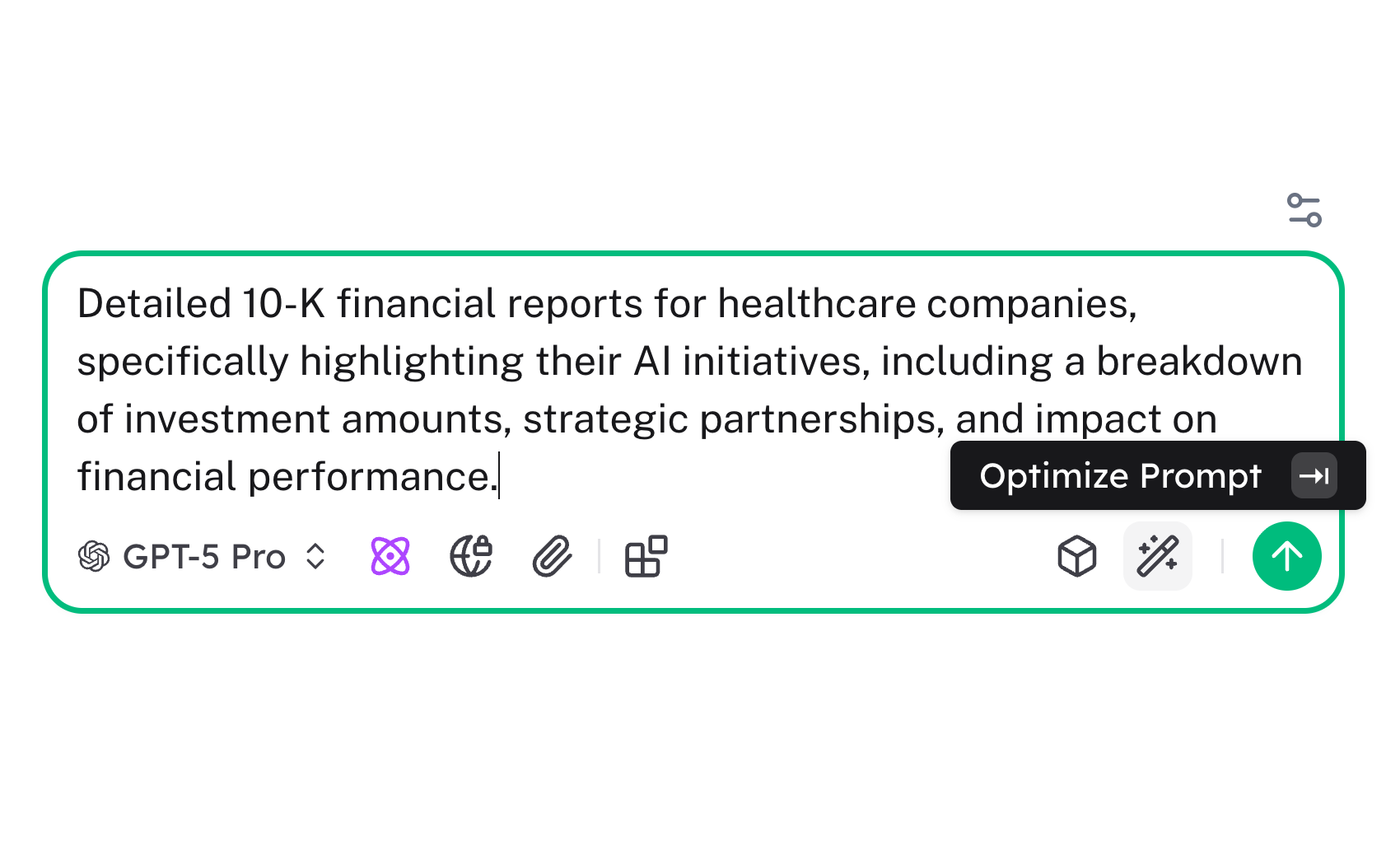Toggle the globe with lock web search

pyautogui.click(x=471, y=556)
